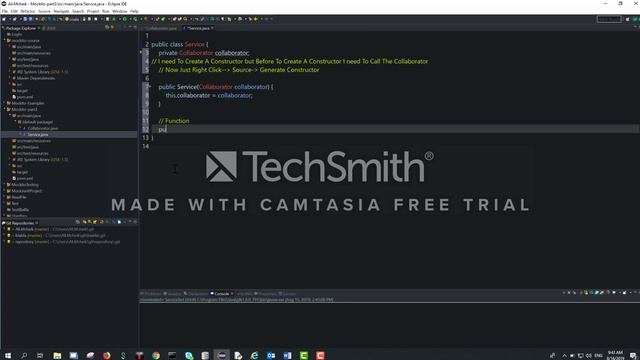Expand the ReadFile project

(4, 197)
